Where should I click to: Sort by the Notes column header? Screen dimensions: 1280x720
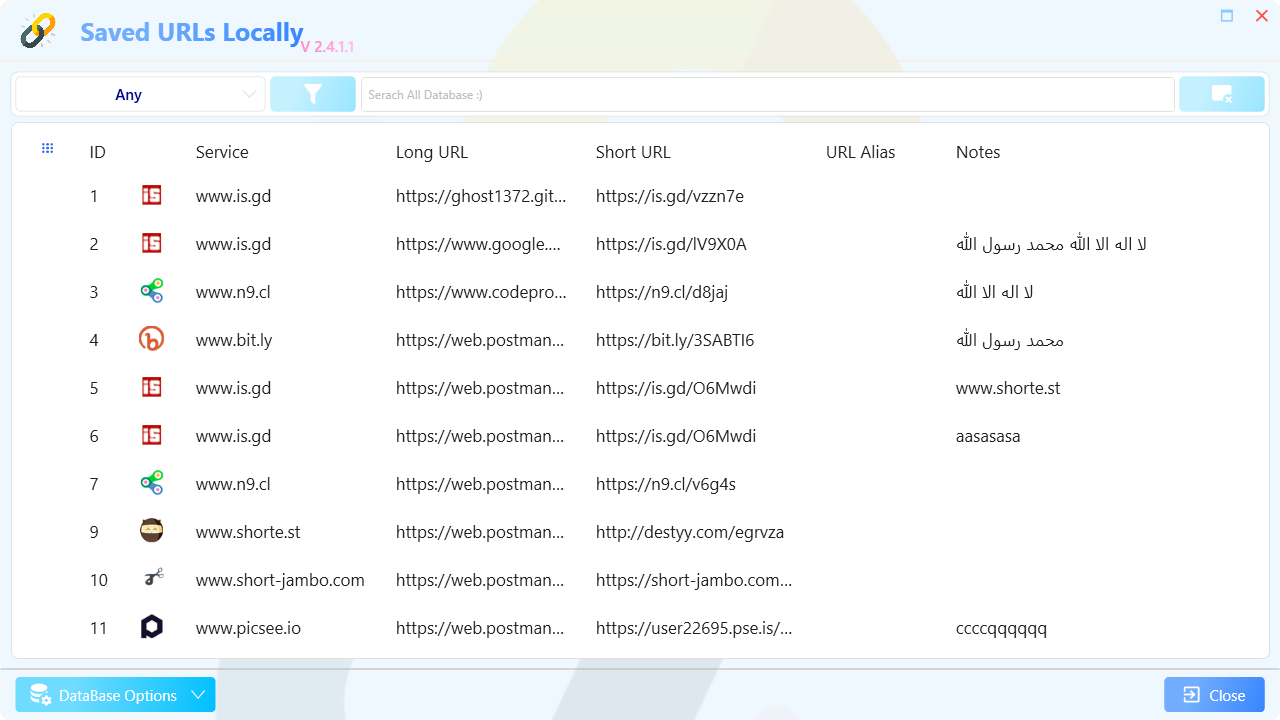coord(978,152)
